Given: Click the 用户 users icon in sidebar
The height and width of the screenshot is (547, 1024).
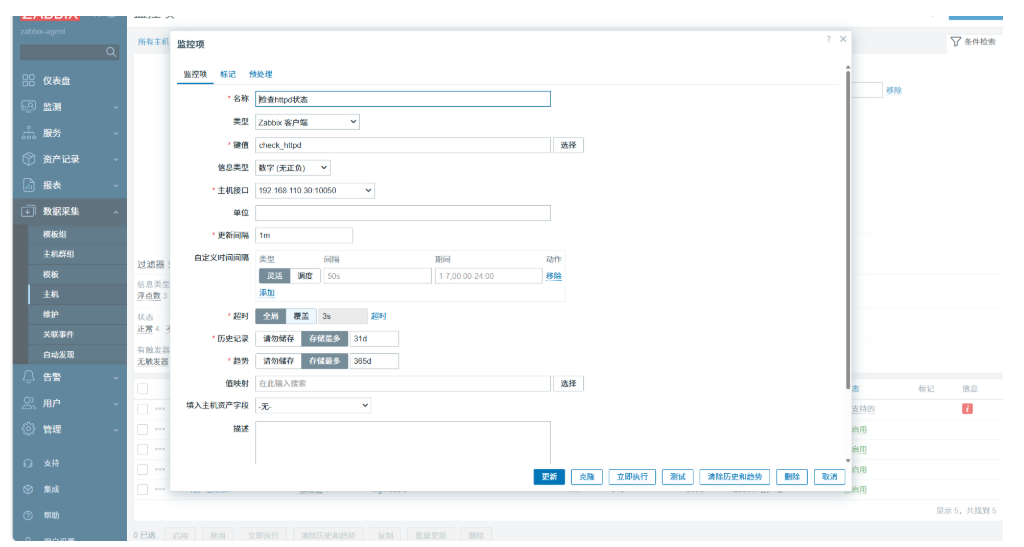Looking at the screenshot, I should (x=29, y=403).
